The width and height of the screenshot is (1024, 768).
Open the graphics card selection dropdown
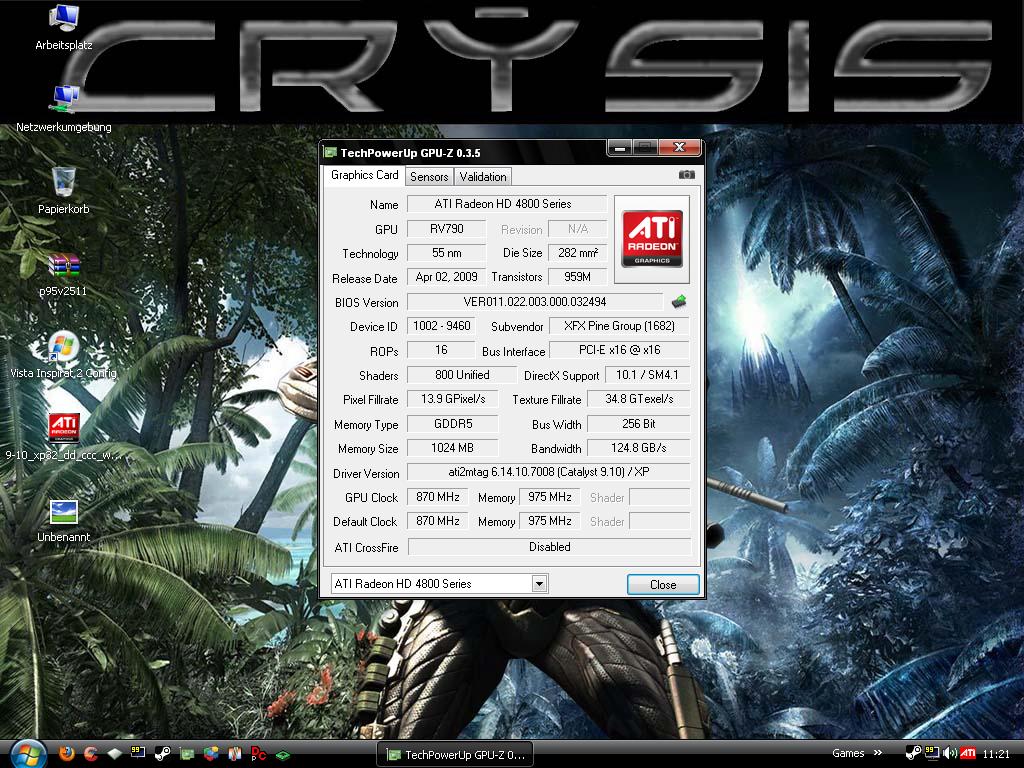[x=539, y=584]
